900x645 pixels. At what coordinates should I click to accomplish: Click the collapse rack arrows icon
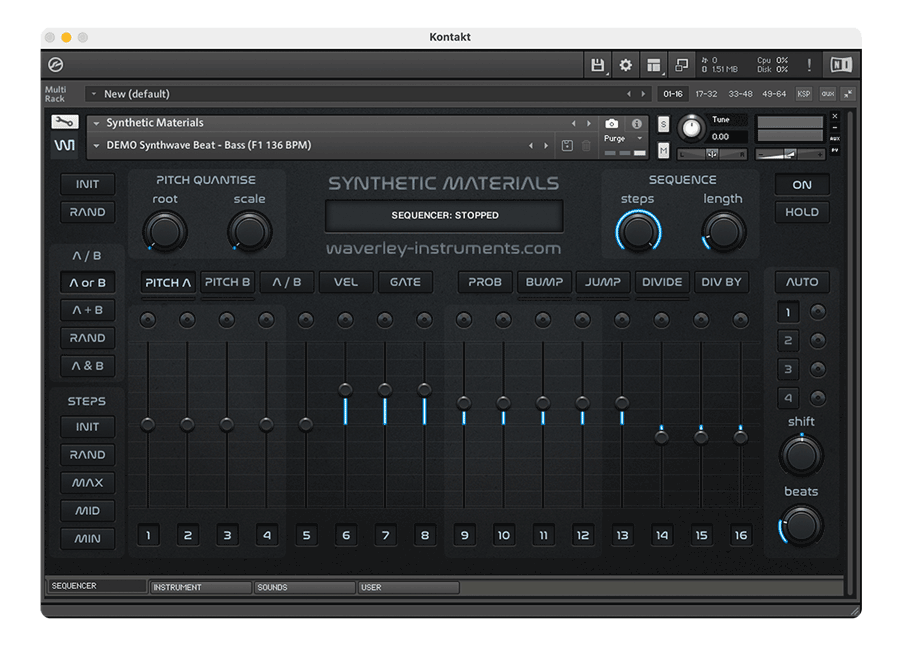[x=848, y=94]
